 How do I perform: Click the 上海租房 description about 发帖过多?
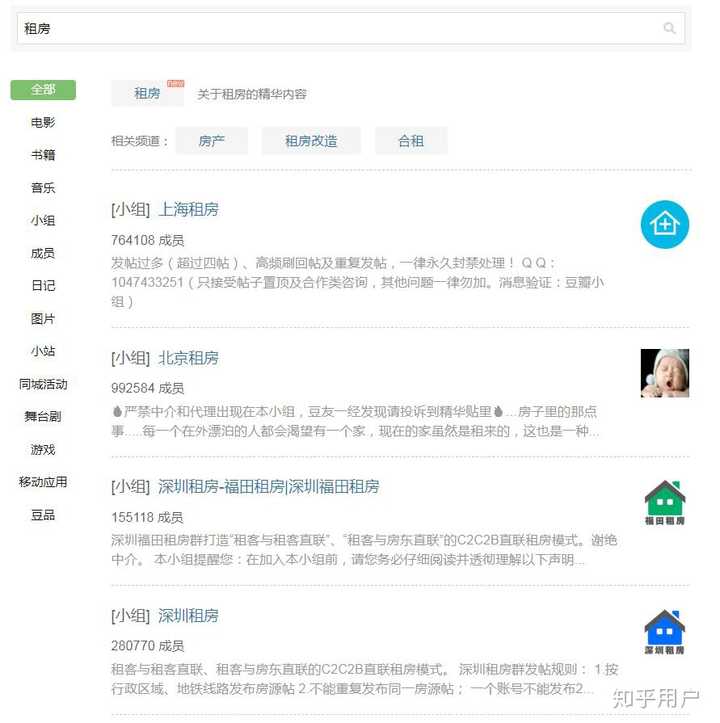[357, 282]
